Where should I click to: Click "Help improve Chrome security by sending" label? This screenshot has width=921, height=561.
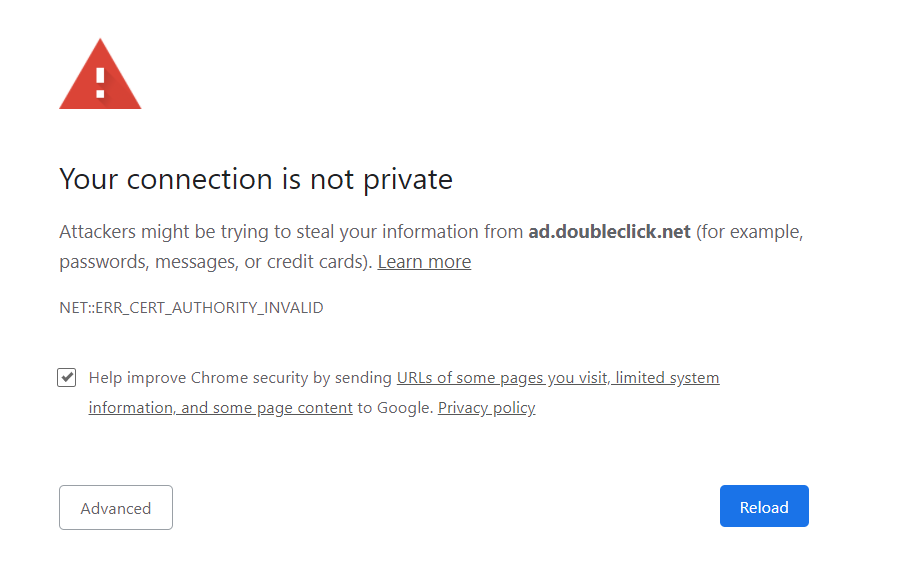coord(240,378)
